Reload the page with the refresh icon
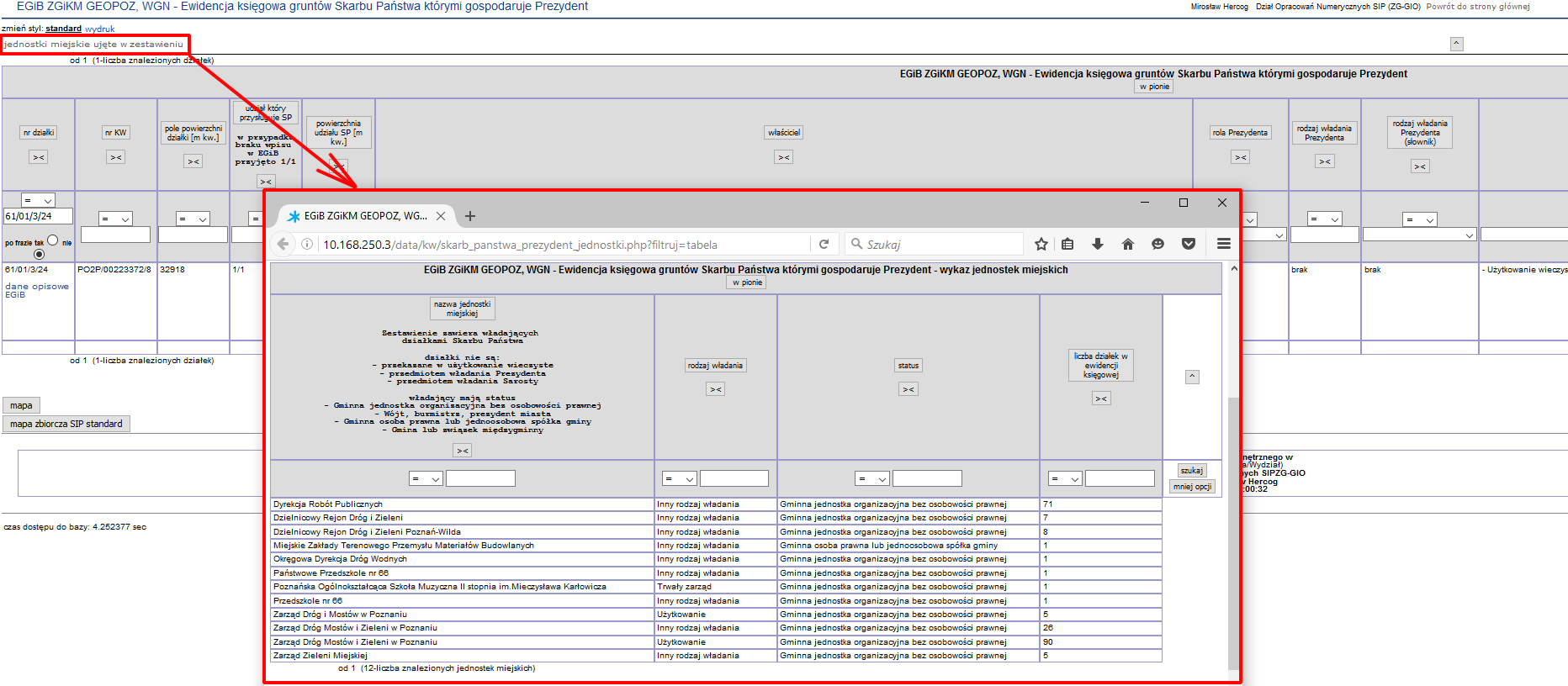Image resolution: width=1568 pixels, height=686 pixels. pos(824,244)
